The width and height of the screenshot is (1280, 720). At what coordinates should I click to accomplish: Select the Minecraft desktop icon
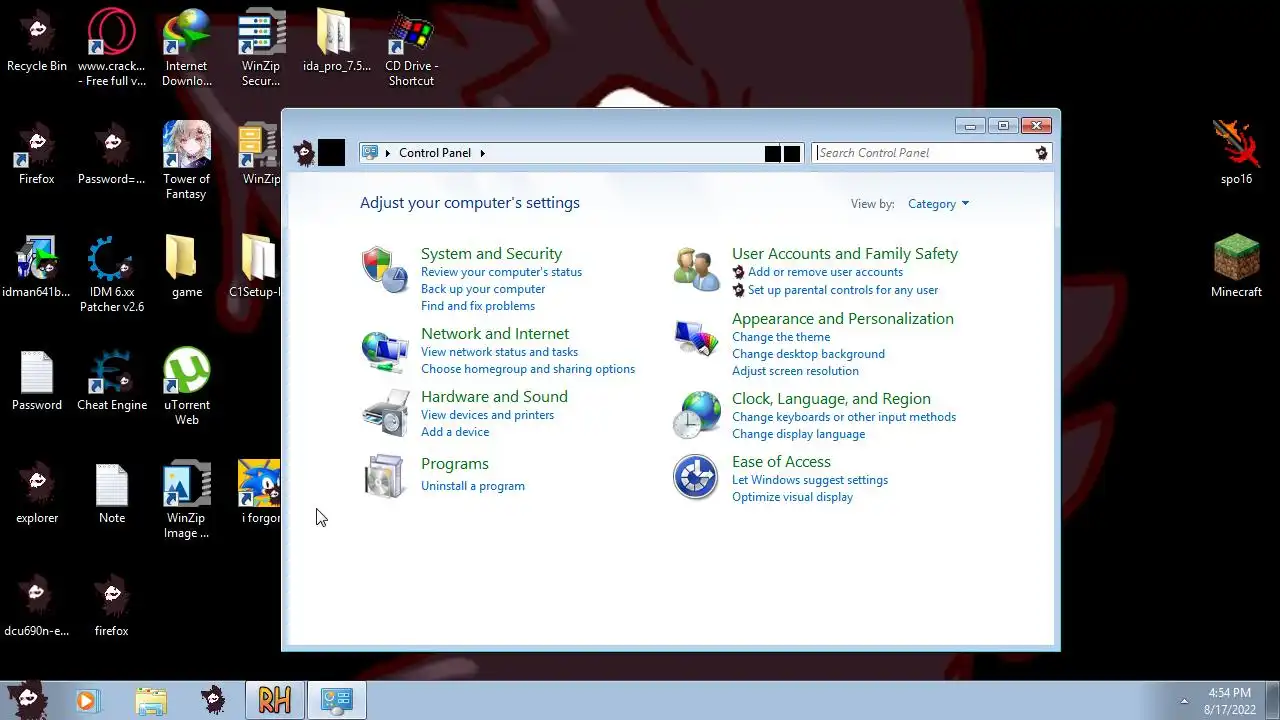(x=1237, y=266)
